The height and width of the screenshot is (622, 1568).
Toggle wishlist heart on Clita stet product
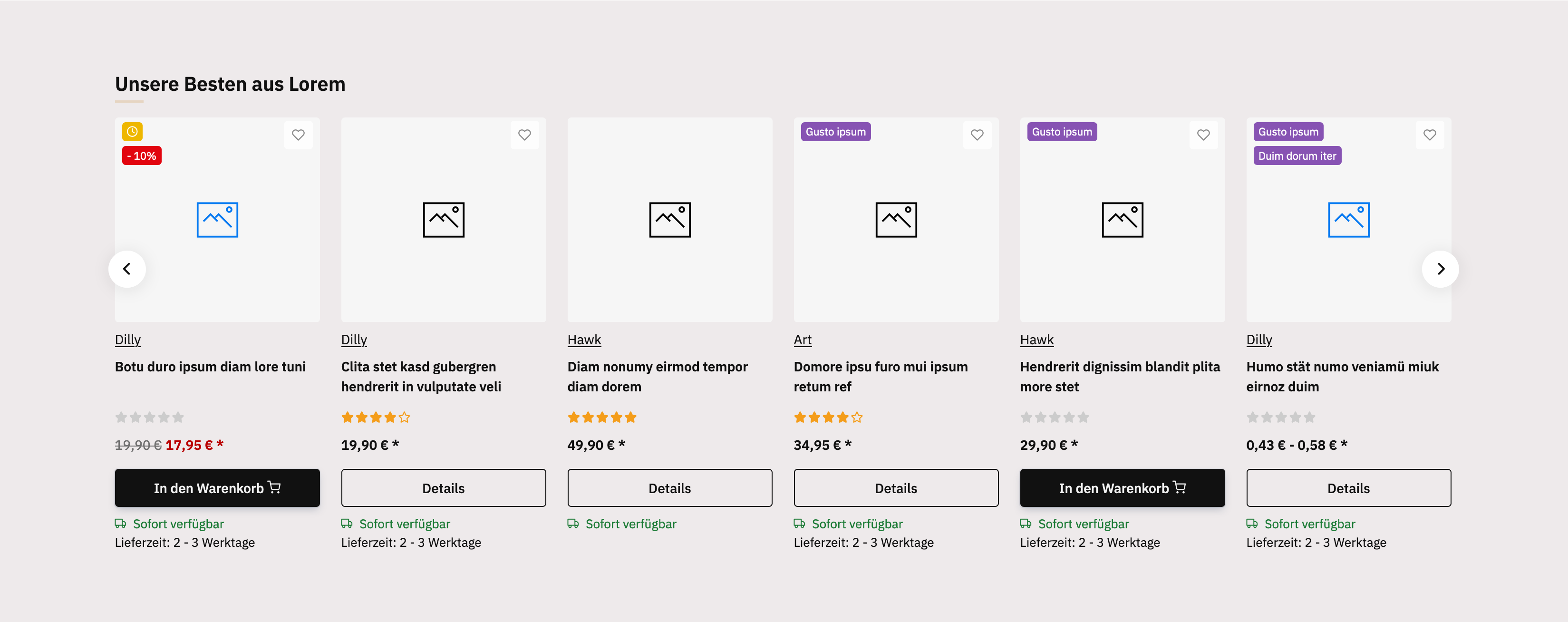point(524,135)
